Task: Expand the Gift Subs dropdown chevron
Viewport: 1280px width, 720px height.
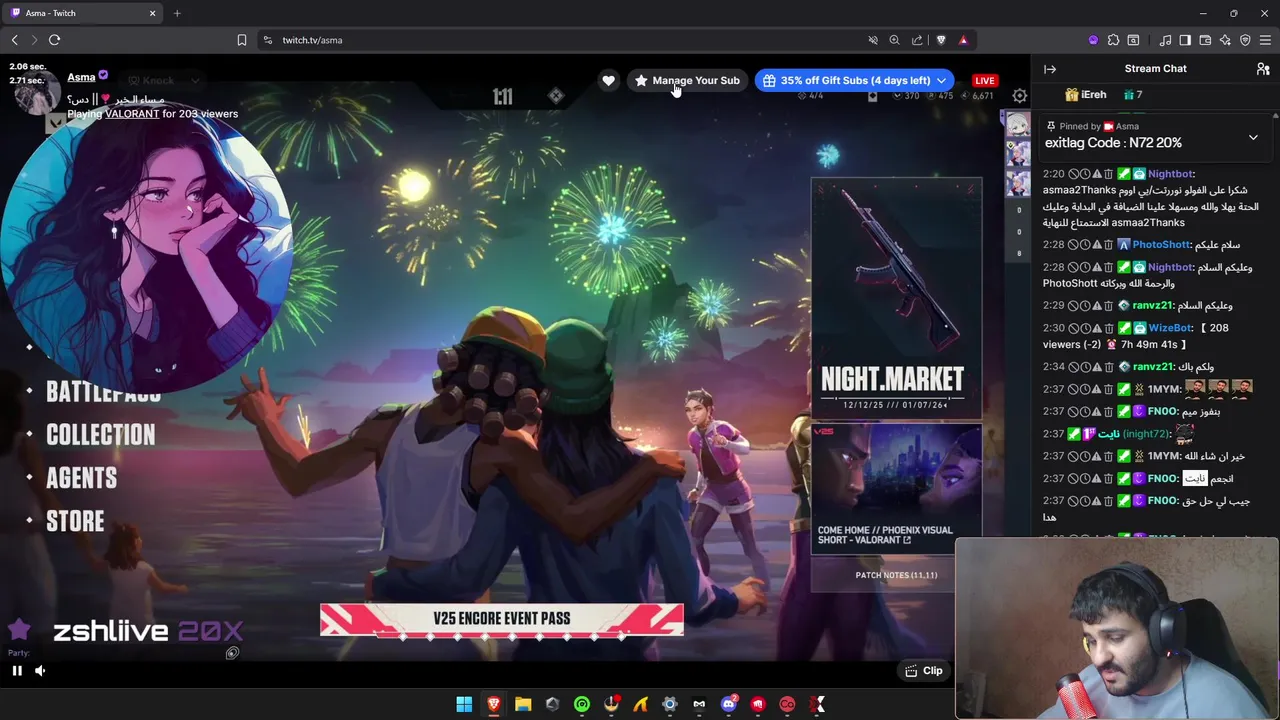Action: click(942, 80)
